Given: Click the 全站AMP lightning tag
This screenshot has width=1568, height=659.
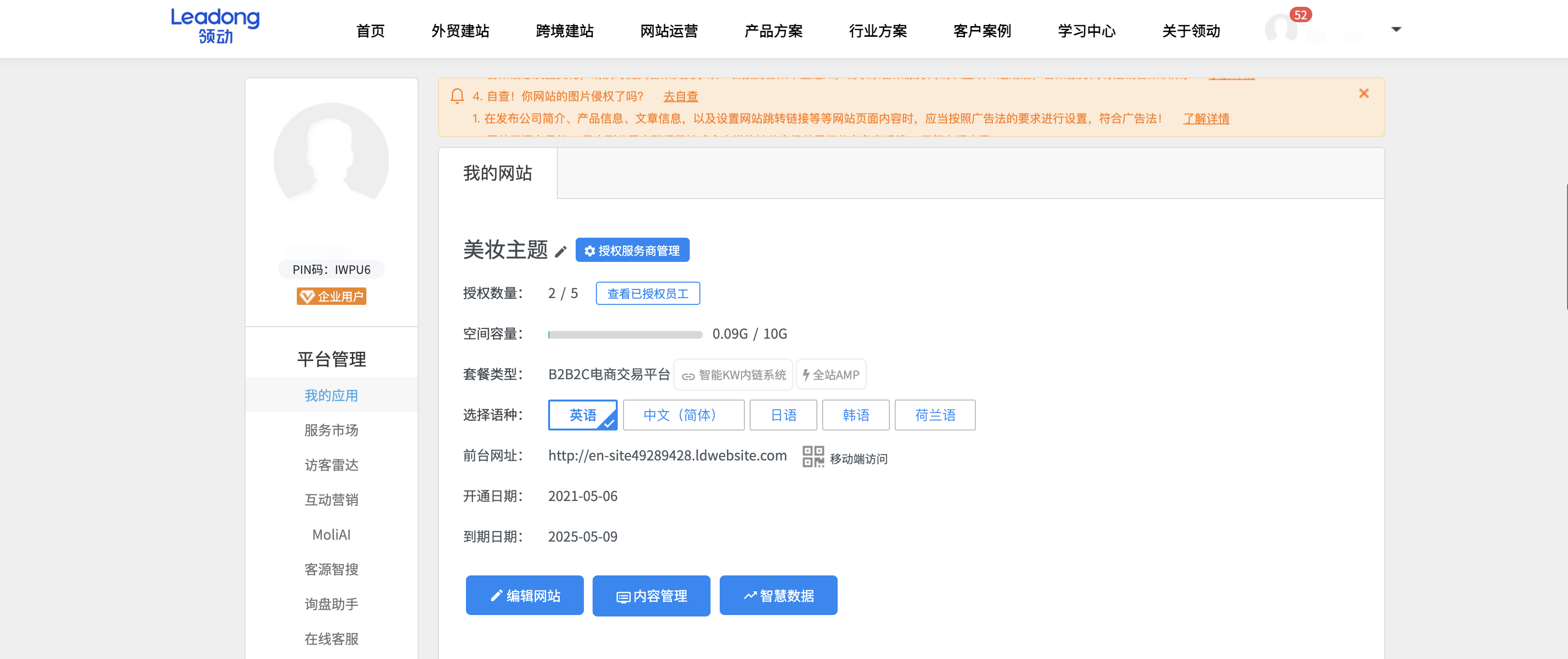Looking at the screenshot, I should 831,375.
